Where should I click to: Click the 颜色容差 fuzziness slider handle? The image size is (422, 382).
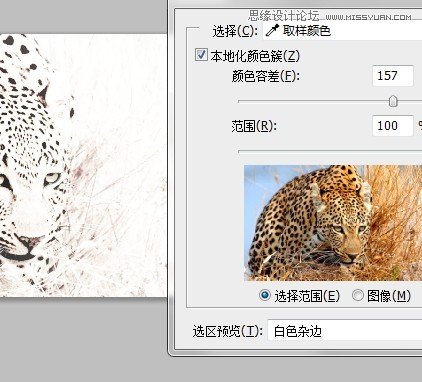[x=393, y=101]
